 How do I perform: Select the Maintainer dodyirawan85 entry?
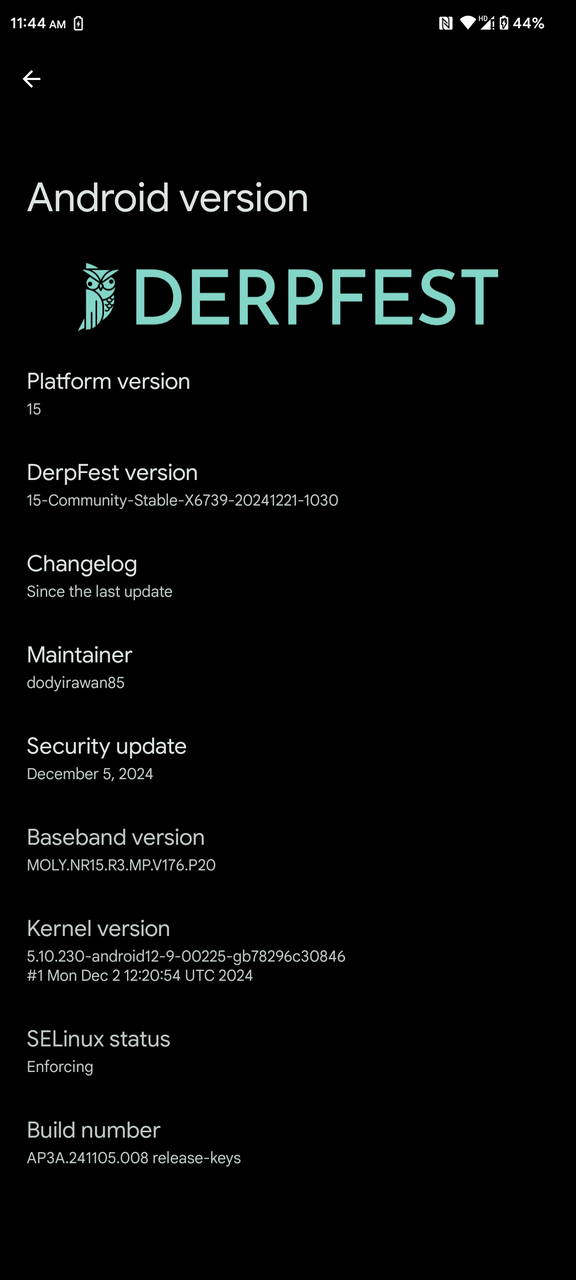288,668
